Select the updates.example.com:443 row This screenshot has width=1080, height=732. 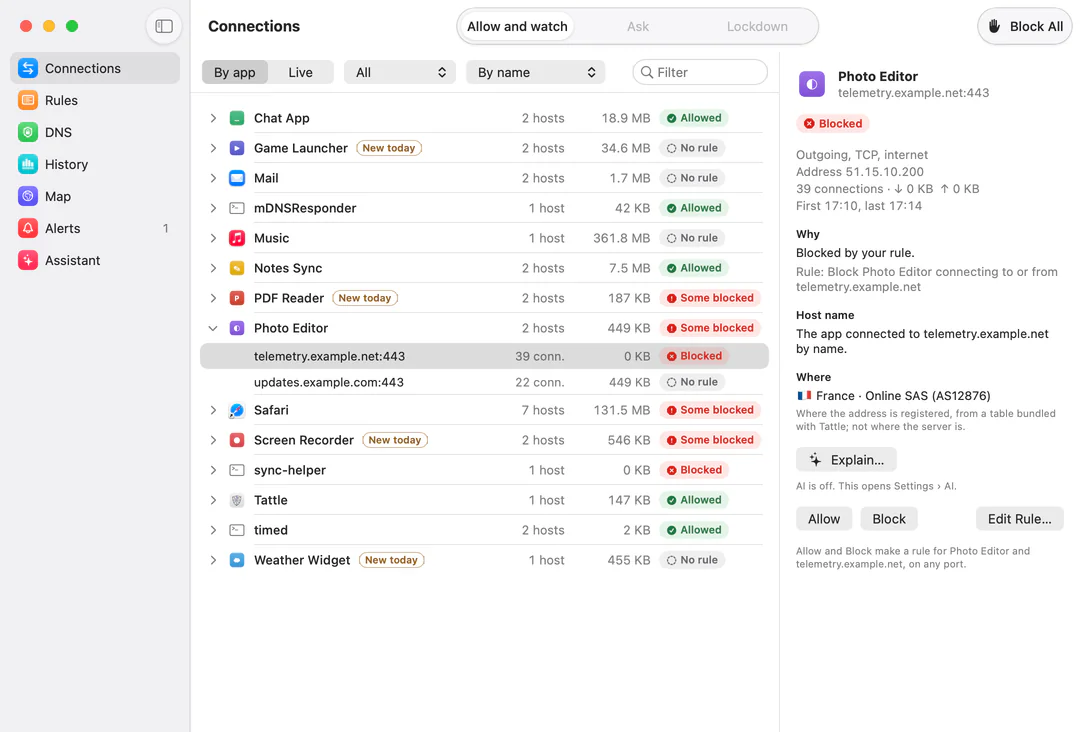pos(484,382)
